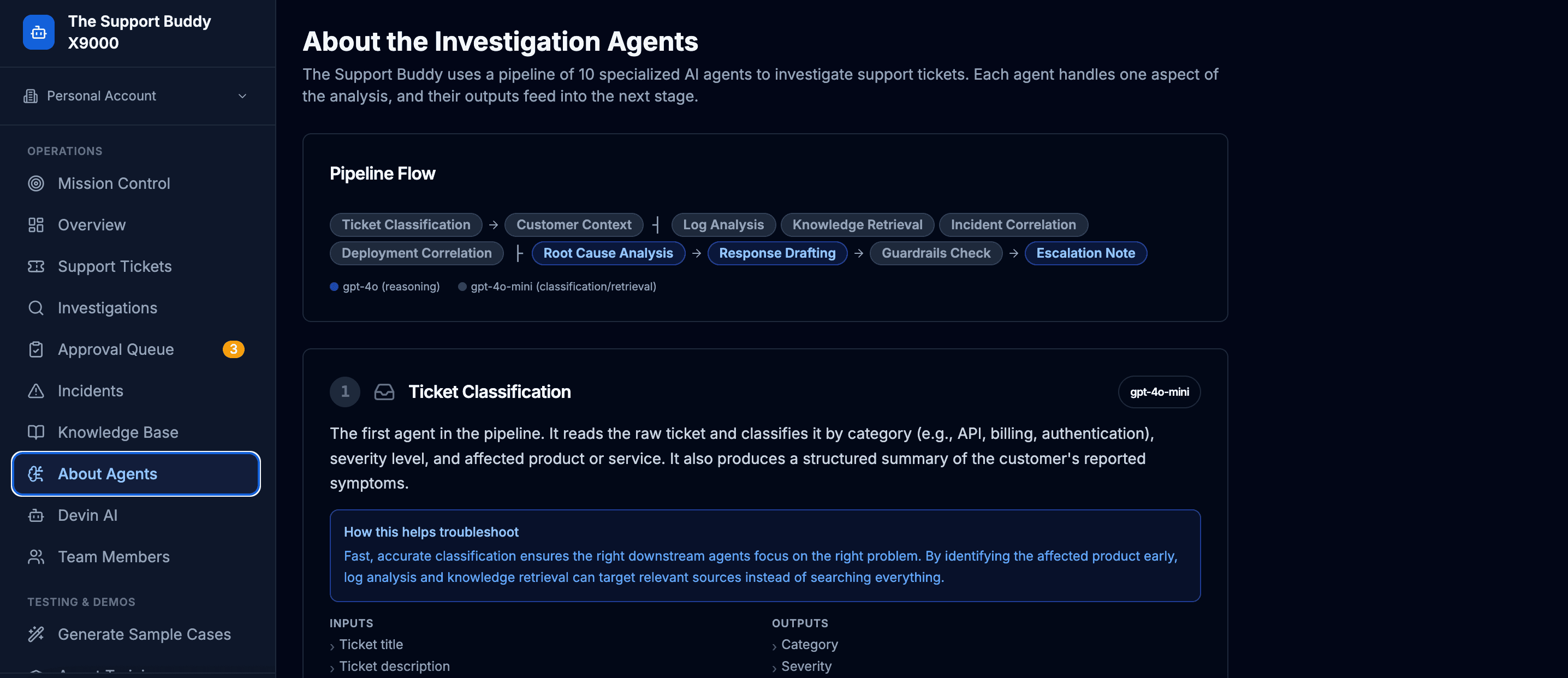Open the Support Tickets section

pos(136,266)
